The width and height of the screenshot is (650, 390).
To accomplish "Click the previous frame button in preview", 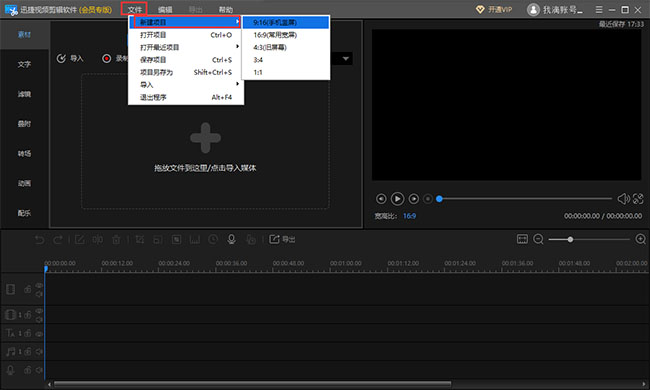I will pos(381,199).
